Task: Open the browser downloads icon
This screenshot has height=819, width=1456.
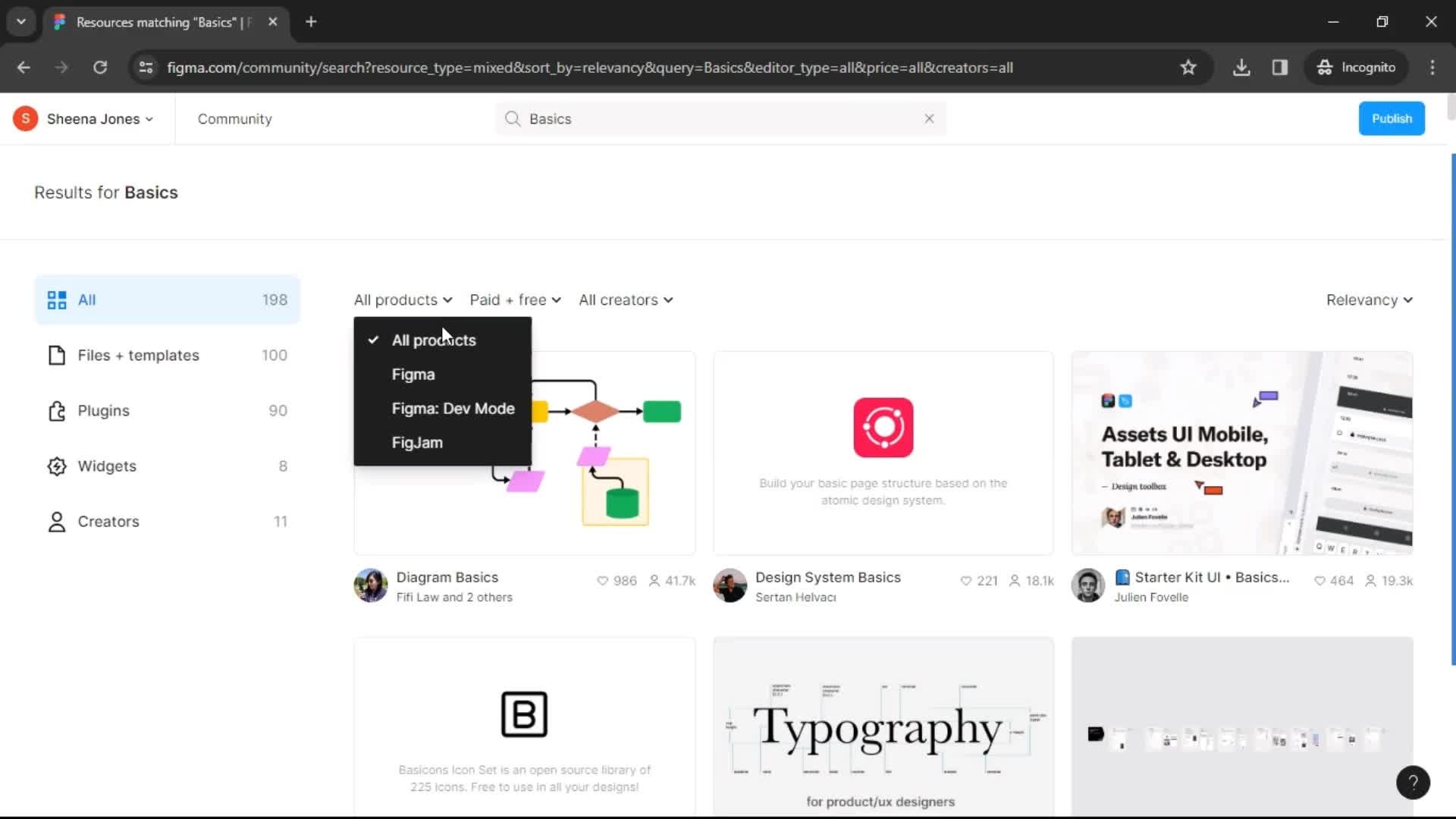Action: point(1241,67)
